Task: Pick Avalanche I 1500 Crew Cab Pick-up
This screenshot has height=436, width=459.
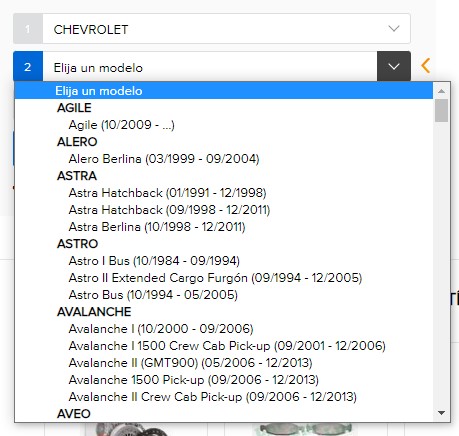Action: pyautogui.click(x=224, y=346)
